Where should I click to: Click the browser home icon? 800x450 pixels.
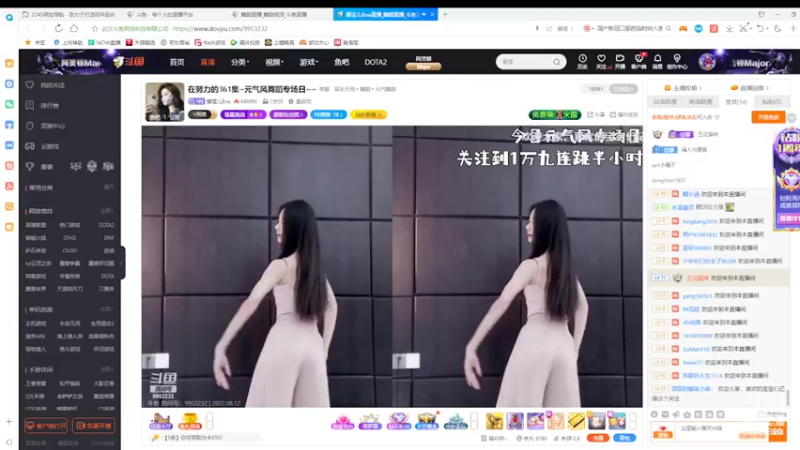pos(74,29)
